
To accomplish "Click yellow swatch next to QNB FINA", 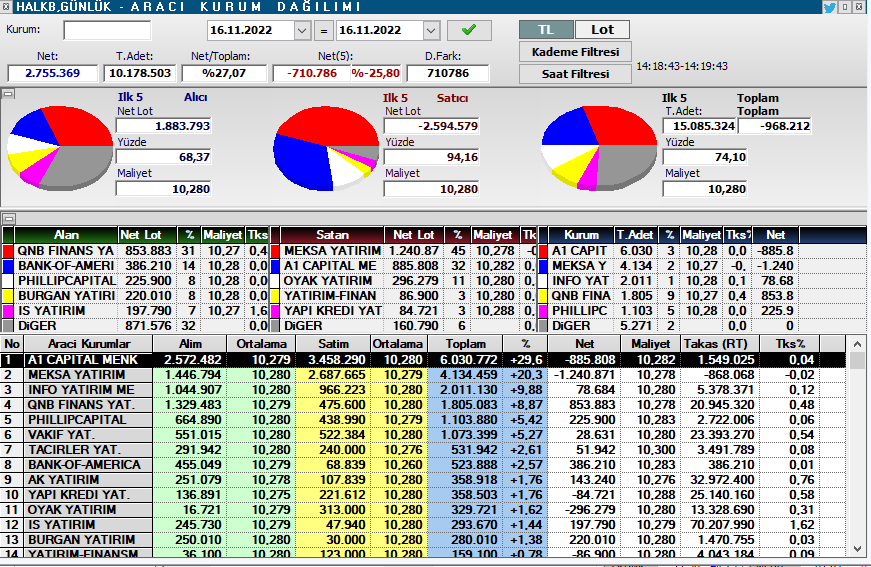I will (x=543, y=296).
